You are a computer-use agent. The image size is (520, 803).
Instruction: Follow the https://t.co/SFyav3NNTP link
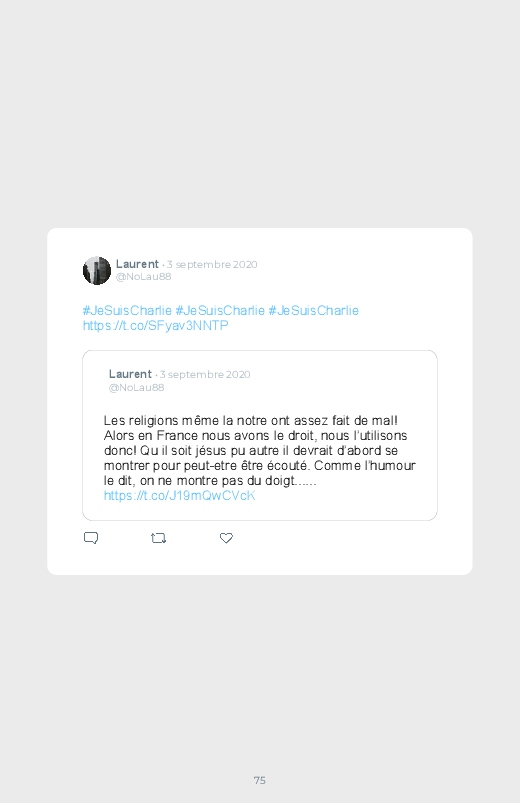click(155, 325)
